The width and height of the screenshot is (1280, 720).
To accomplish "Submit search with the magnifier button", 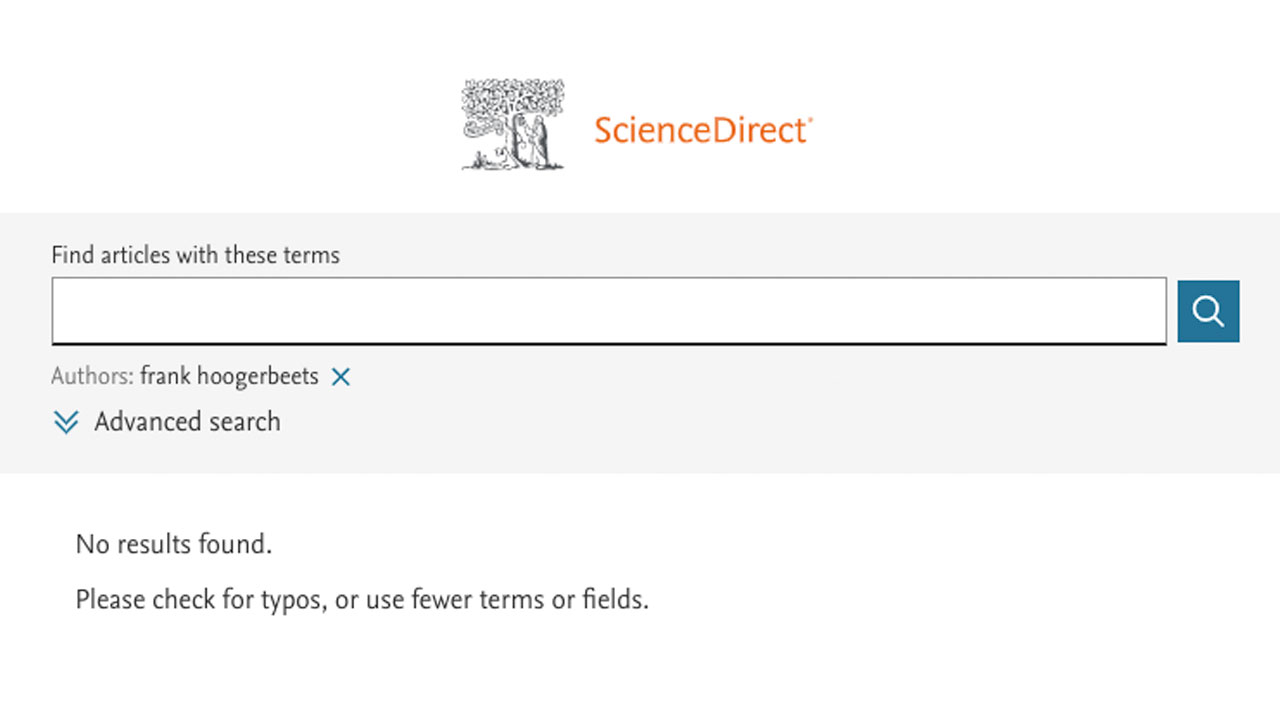I will [x=1208, y=311].
